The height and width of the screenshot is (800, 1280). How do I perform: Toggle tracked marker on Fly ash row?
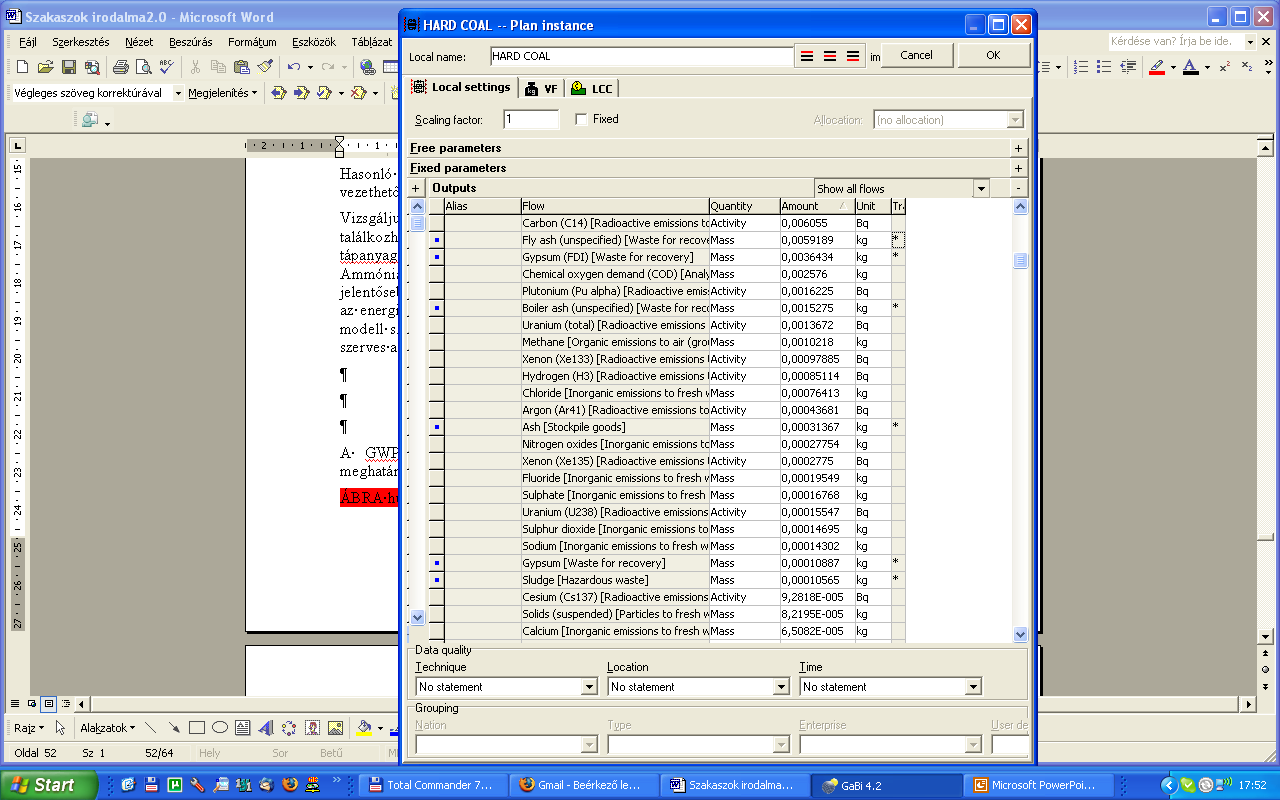click(x=898, y=240)
